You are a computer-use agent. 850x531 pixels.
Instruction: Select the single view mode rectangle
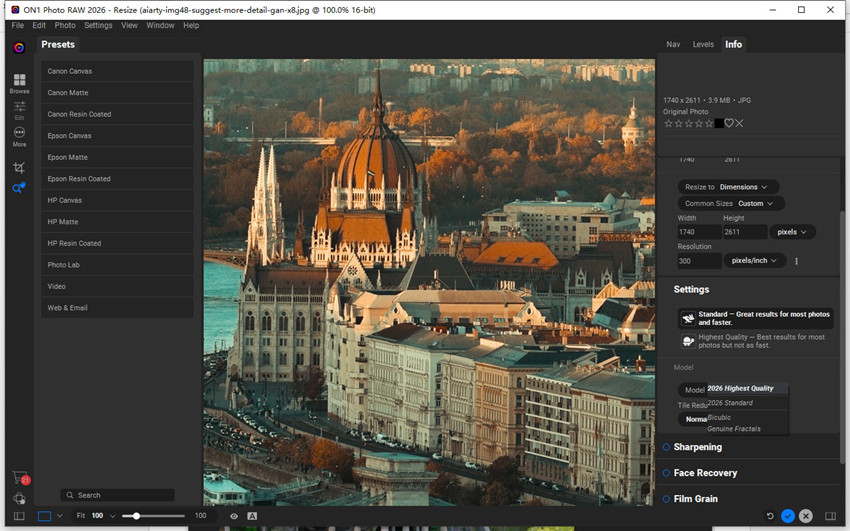point(44,516)
